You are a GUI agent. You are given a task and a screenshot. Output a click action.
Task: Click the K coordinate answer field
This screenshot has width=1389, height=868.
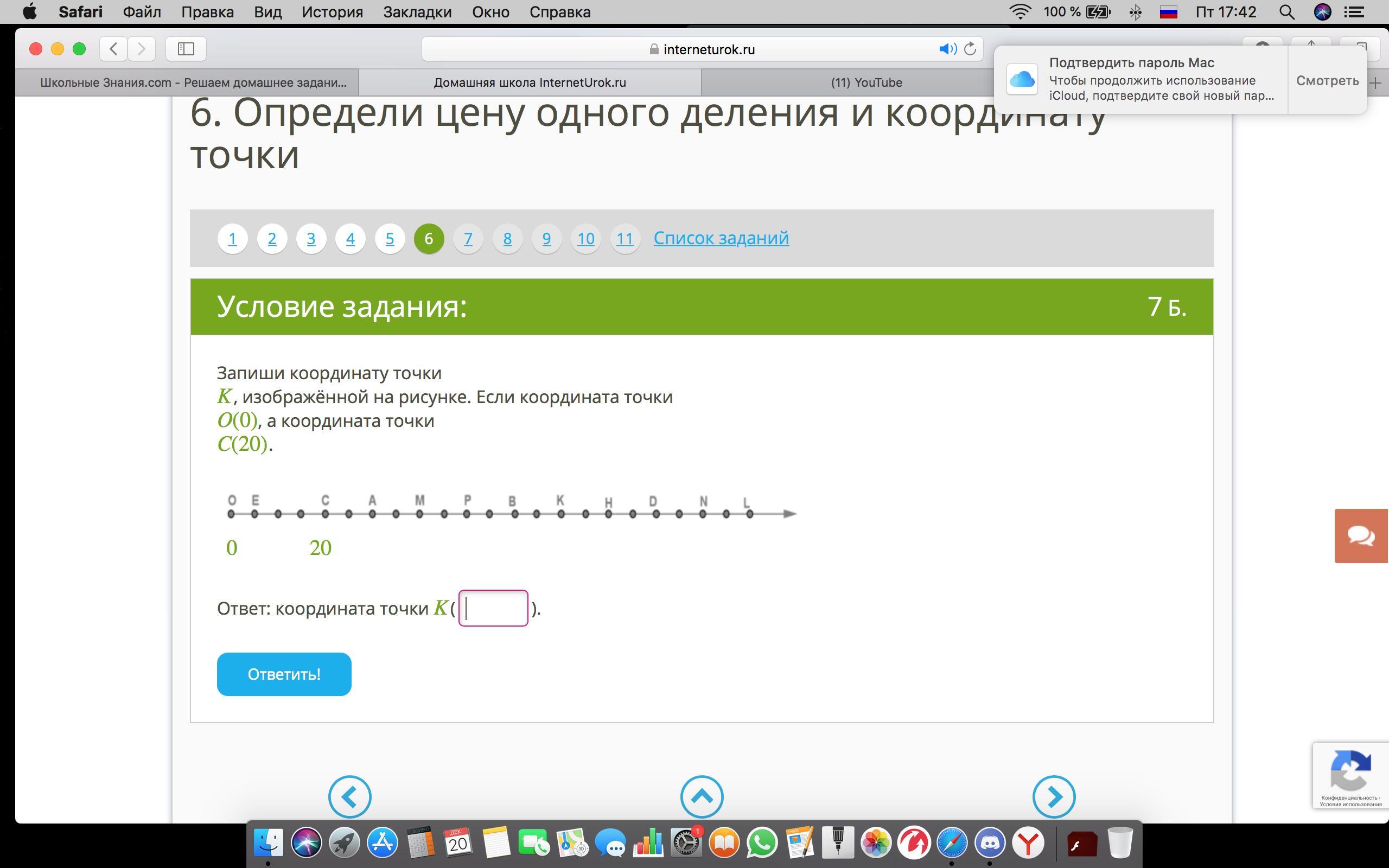point(493,608)
